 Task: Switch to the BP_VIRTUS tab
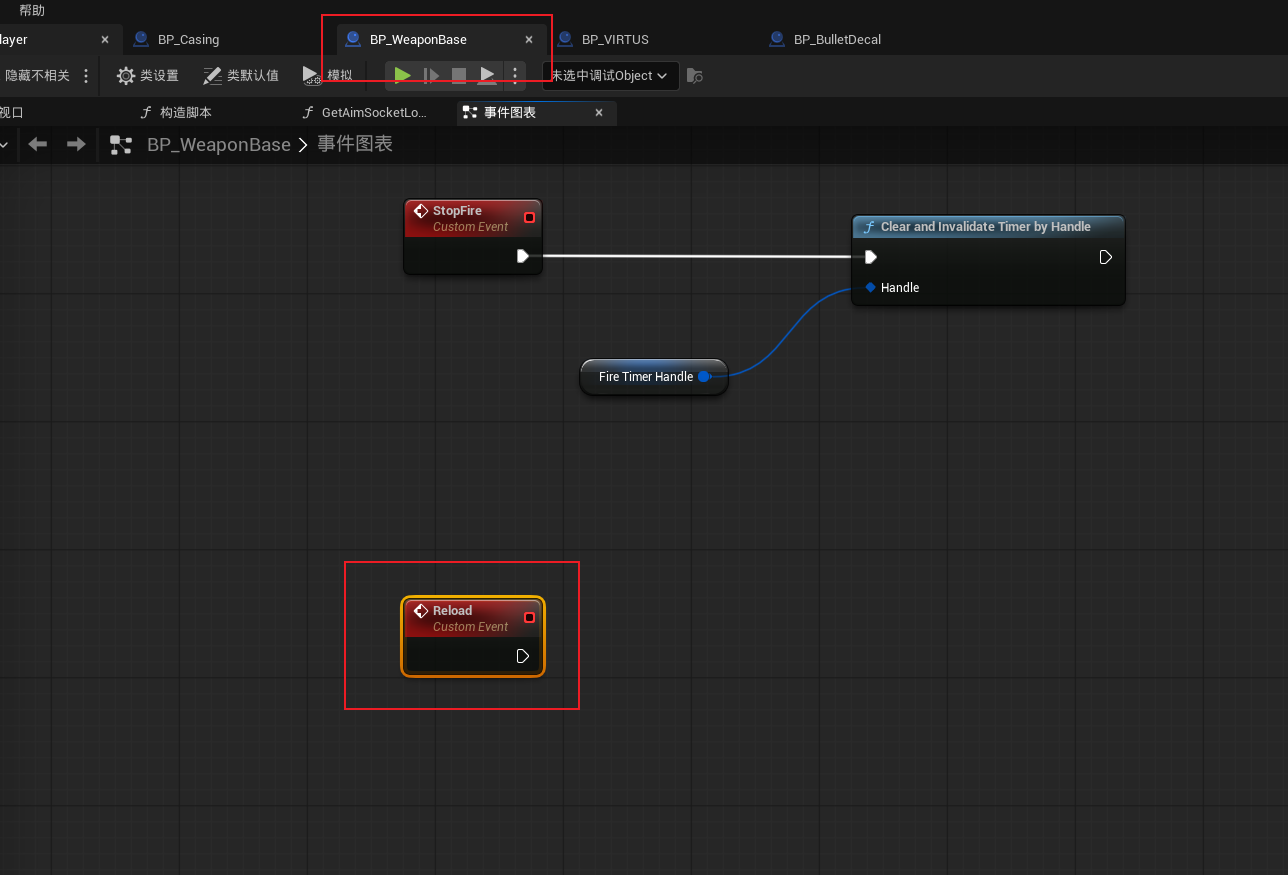615,40
